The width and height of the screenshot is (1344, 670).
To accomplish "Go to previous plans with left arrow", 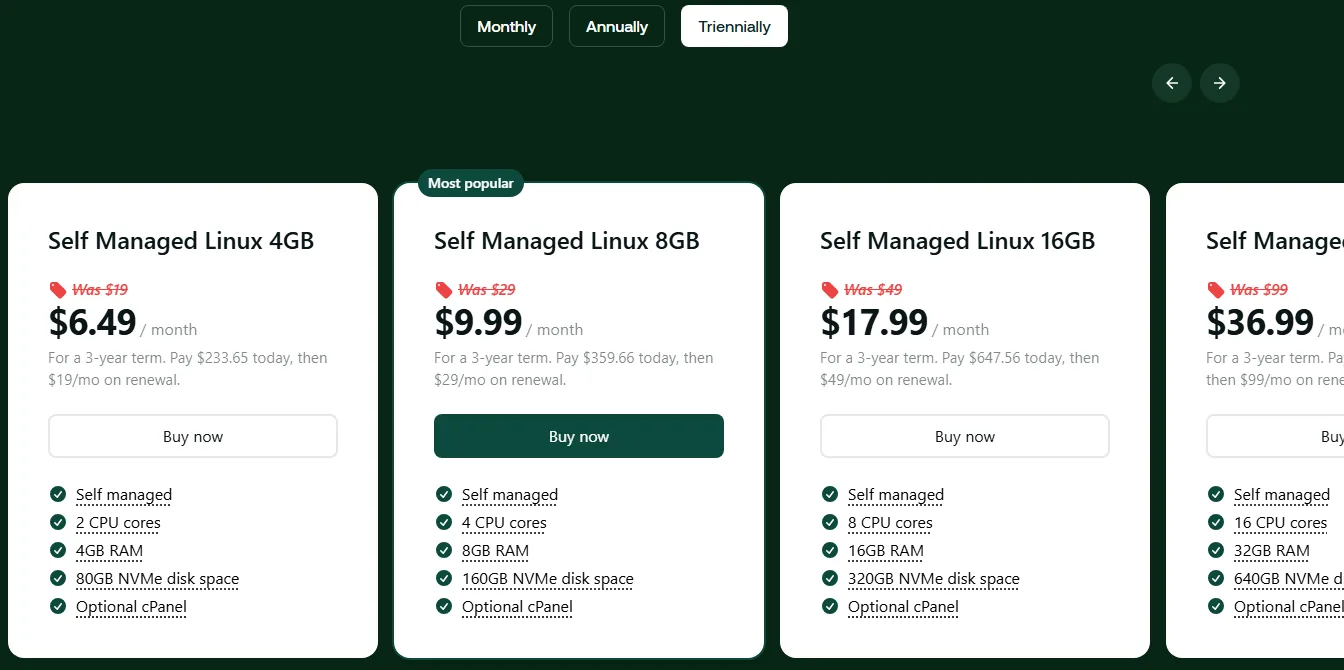I will point(1172,83).
